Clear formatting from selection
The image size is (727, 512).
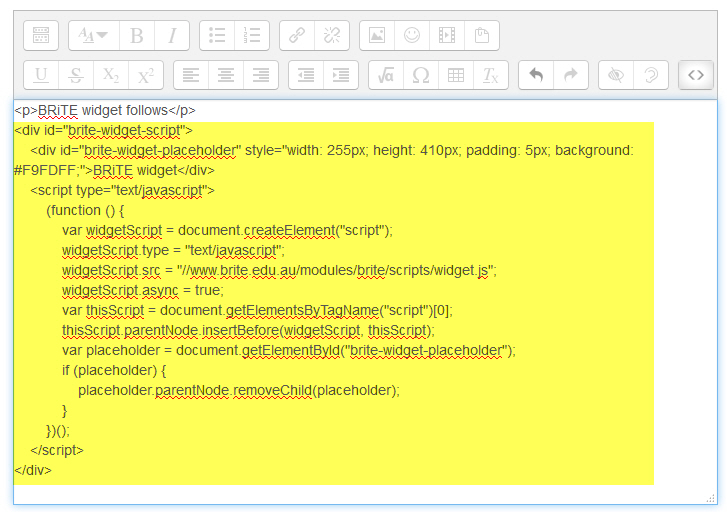491,75
